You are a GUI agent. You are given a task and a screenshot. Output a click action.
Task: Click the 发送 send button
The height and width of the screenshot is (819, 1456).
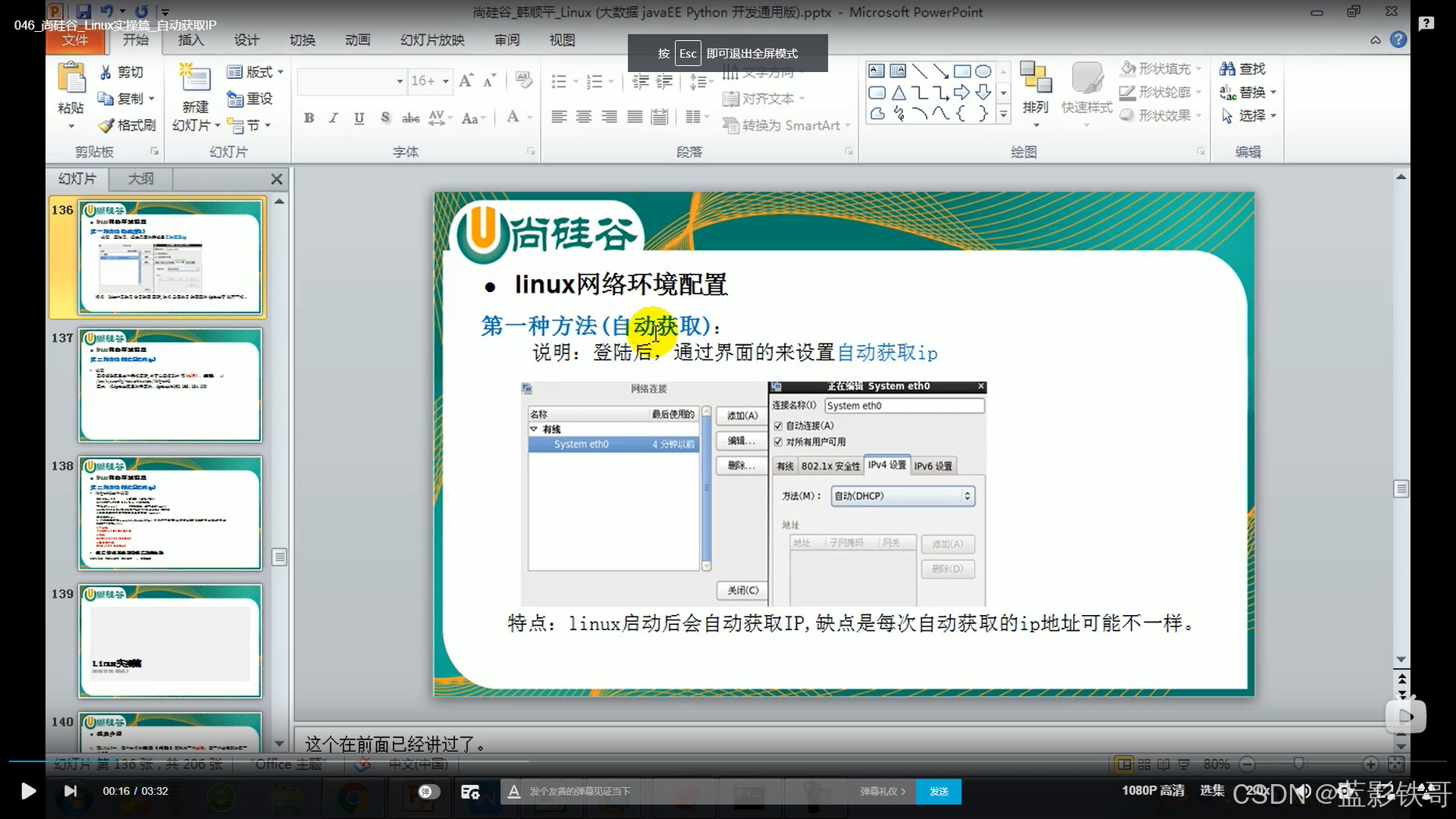(x=938, y=791)
